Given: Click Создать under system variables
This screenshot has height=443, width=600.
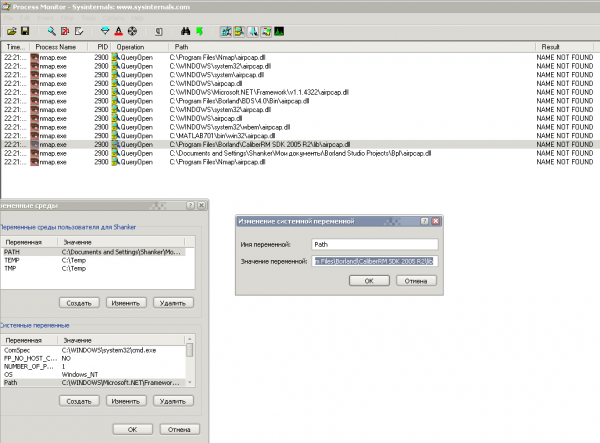Looking at the screenshot, I should (x=79, y=401).
